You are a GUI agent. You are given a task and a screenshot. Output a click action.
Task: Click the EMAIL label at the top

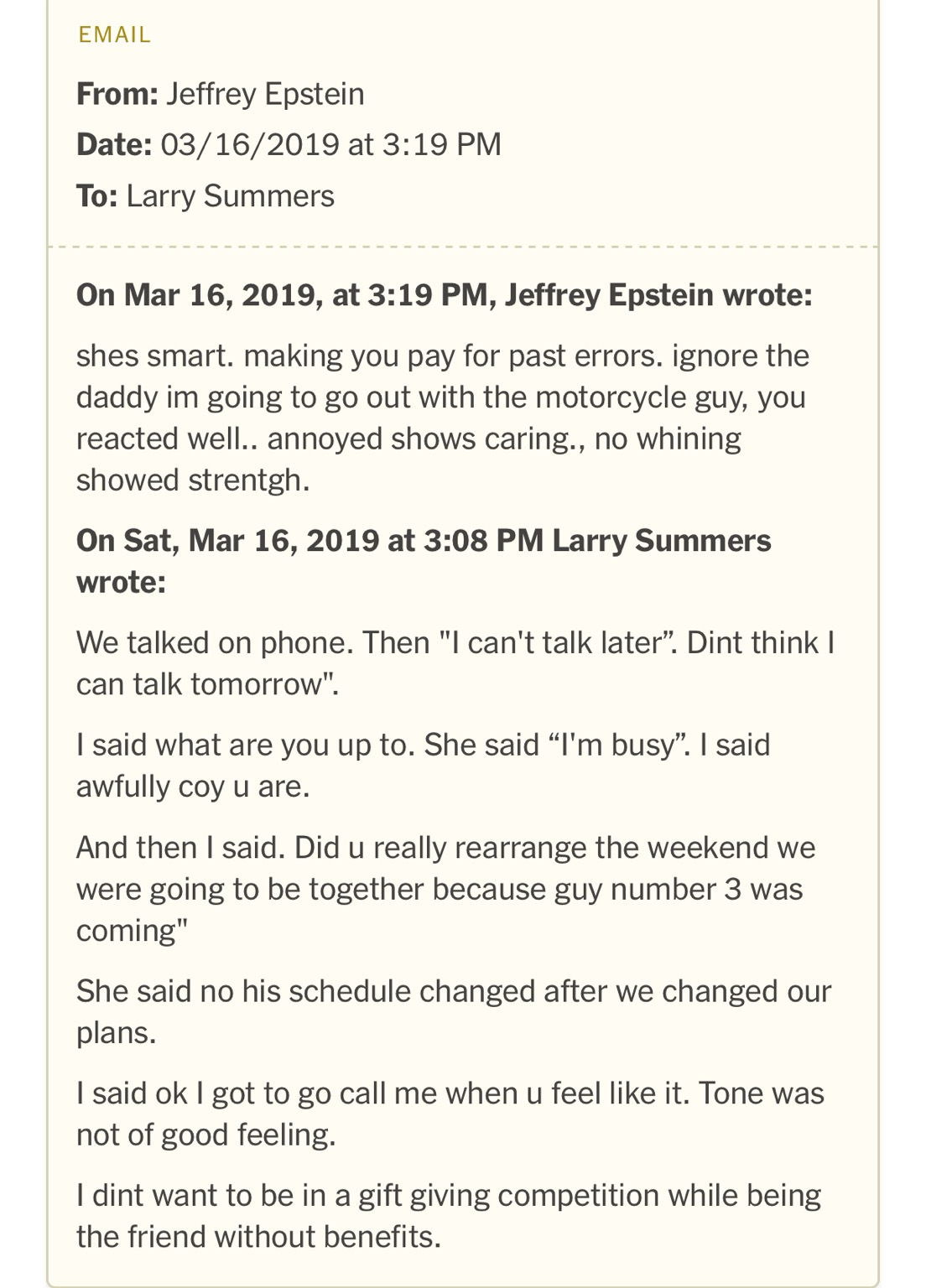coord(114,34)
